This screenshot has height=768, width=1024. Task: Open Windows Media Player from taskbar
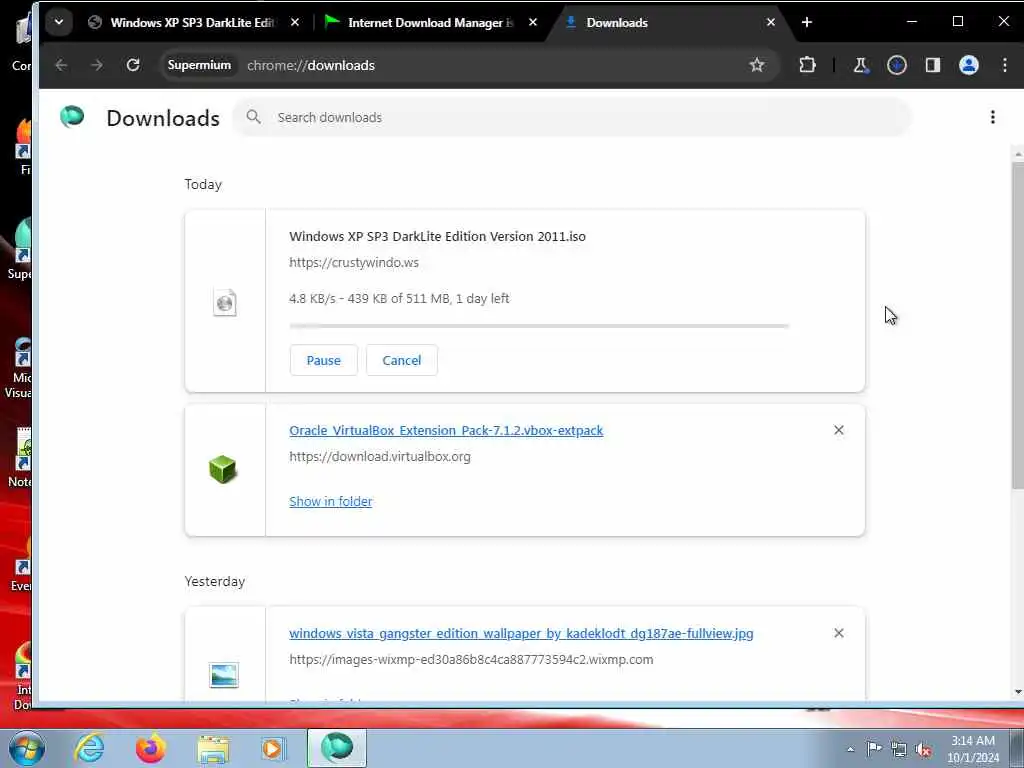click(273, 748)
